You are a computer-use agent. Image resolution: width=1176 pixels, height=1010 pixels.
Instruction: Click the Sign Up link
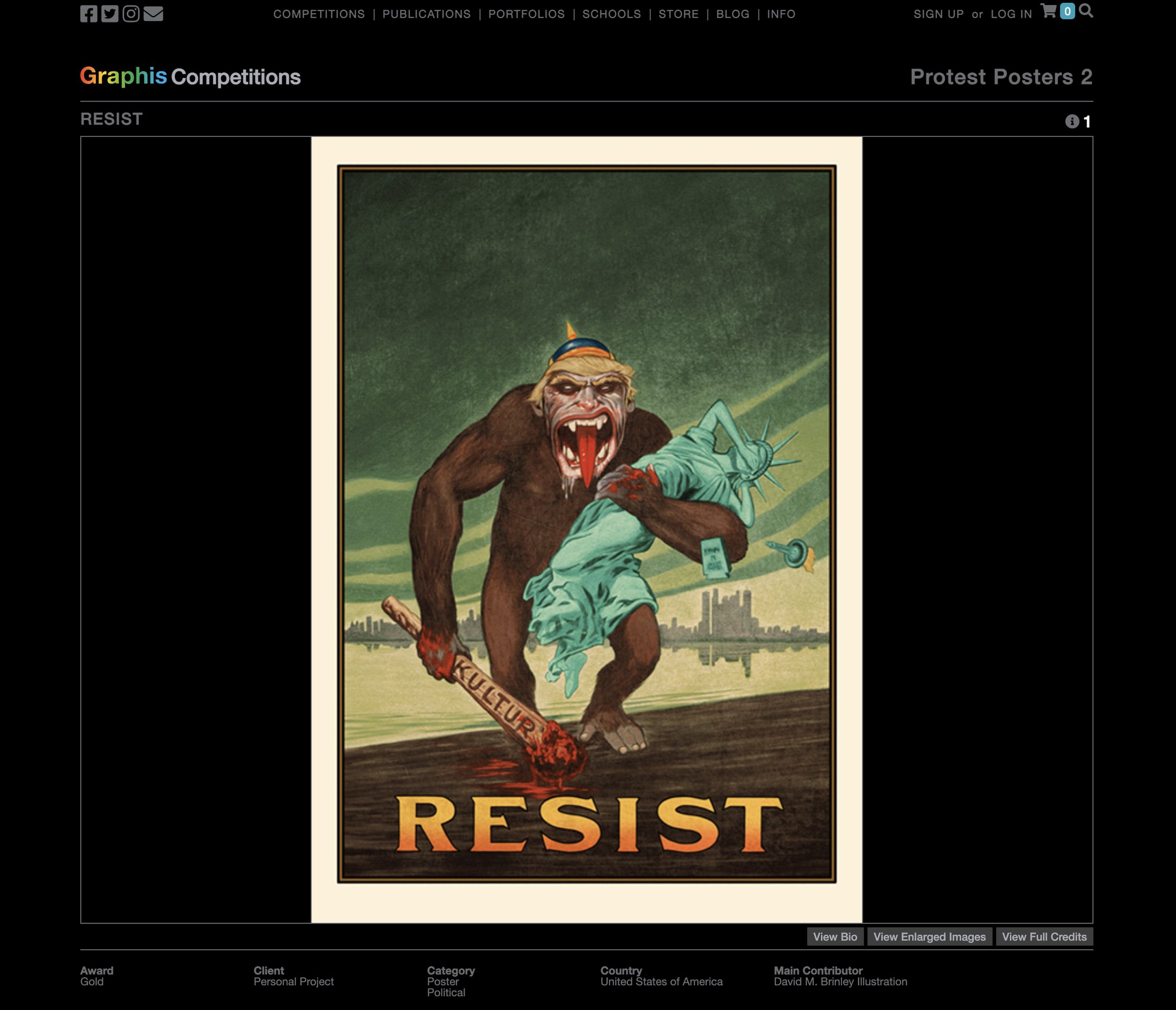(939, 14)
